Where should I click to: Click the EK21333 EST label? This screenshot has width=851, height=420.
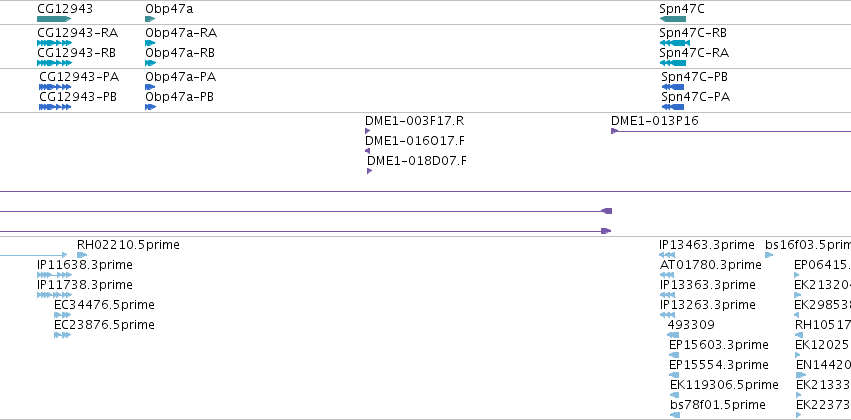click(823, 385)
